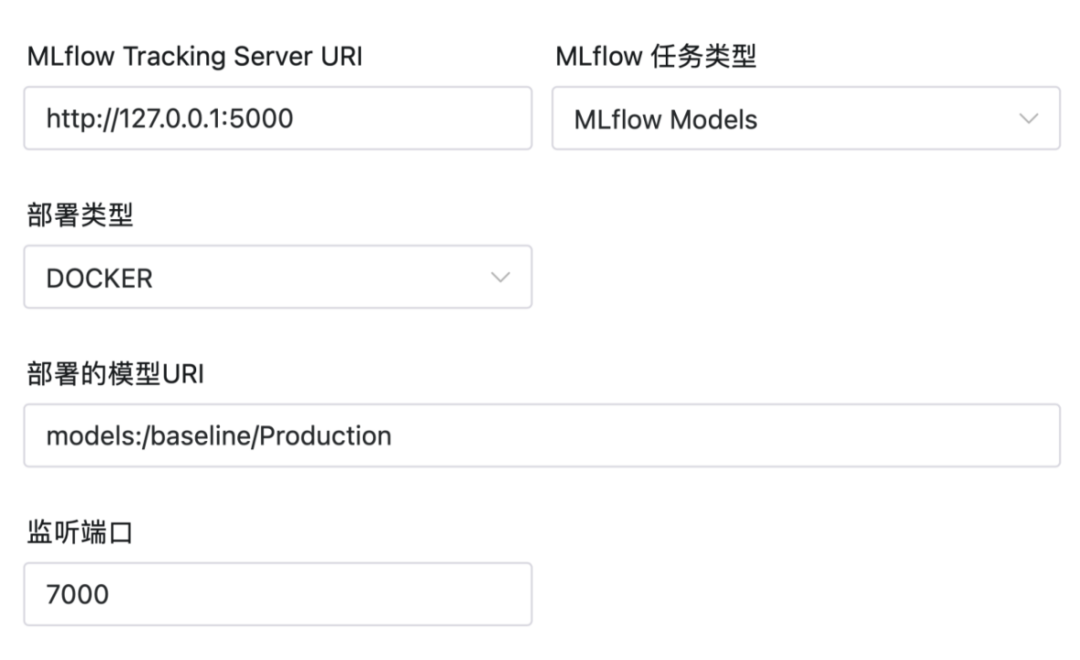Click the 7000 port value
1080x660 pixels.
(x=77, y=595)
